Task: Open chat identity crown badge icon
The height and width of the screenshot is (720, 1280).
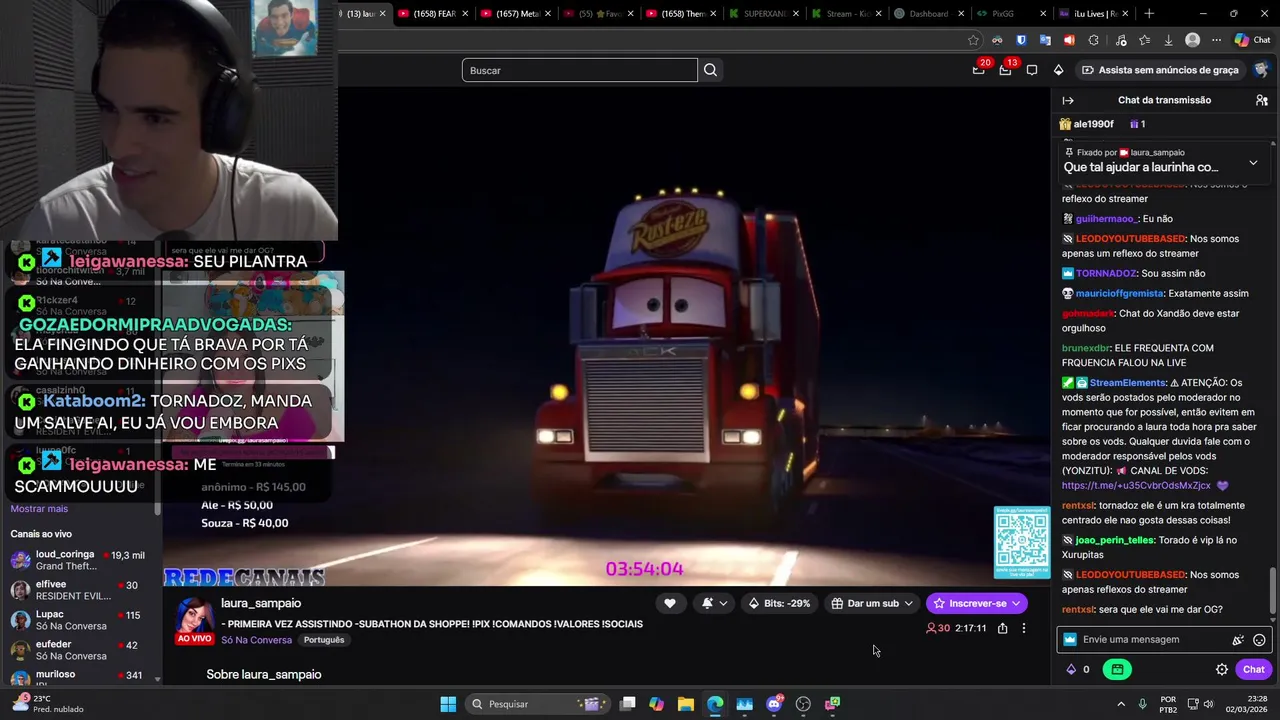Action: click(x=1070, y=640)
